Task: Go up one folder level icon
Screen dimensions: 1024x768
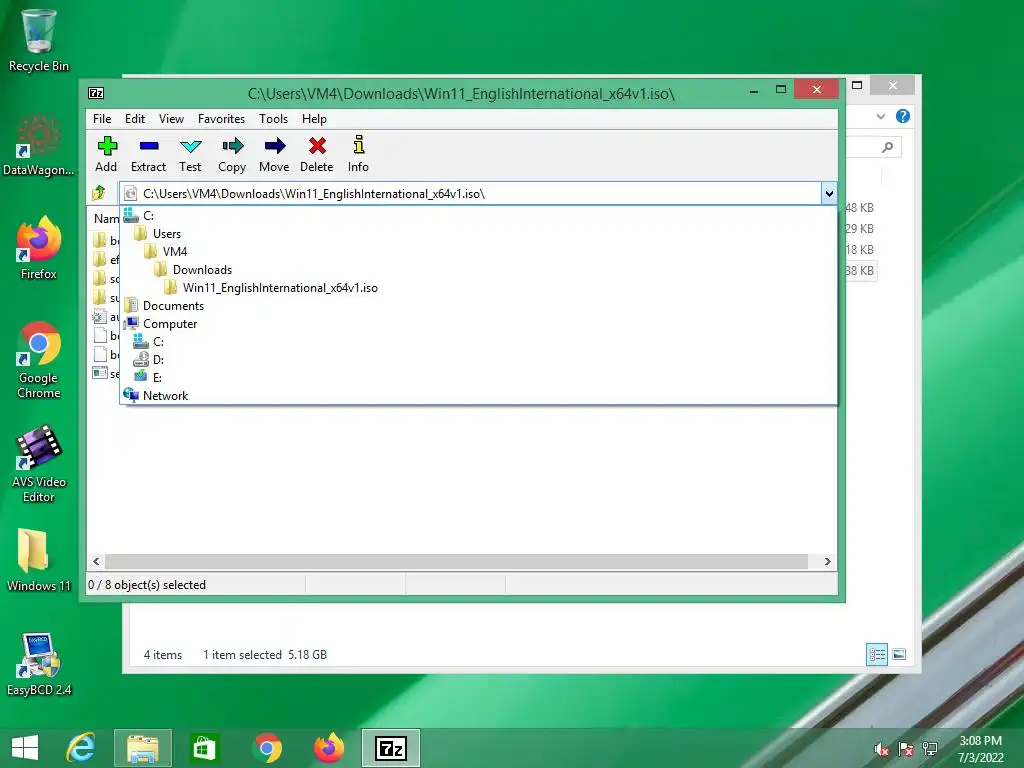Action: pos(99,193)
